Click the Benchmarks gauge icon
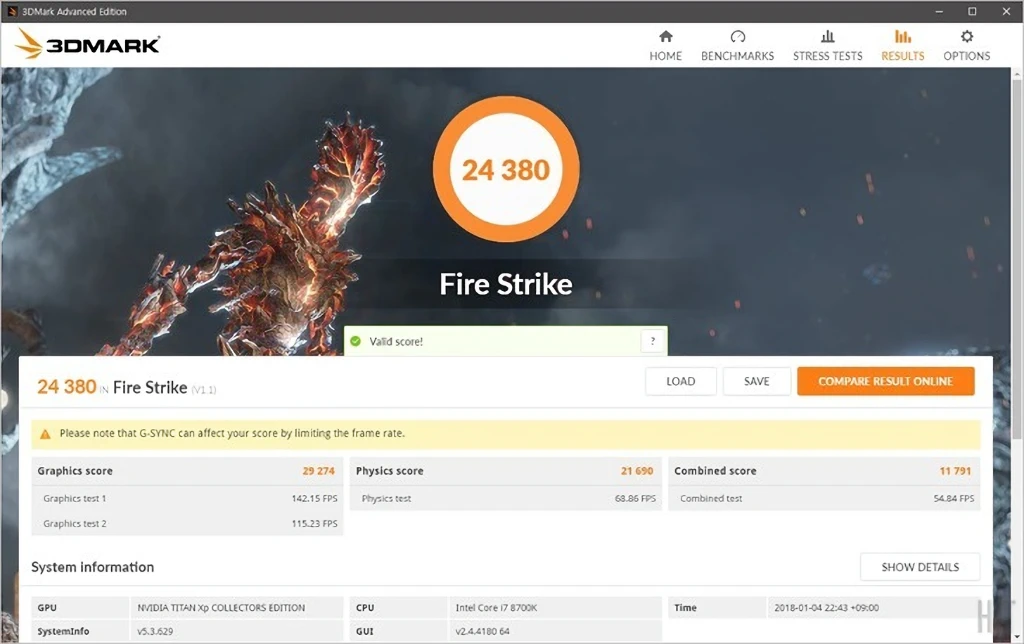 coord(737,36)
